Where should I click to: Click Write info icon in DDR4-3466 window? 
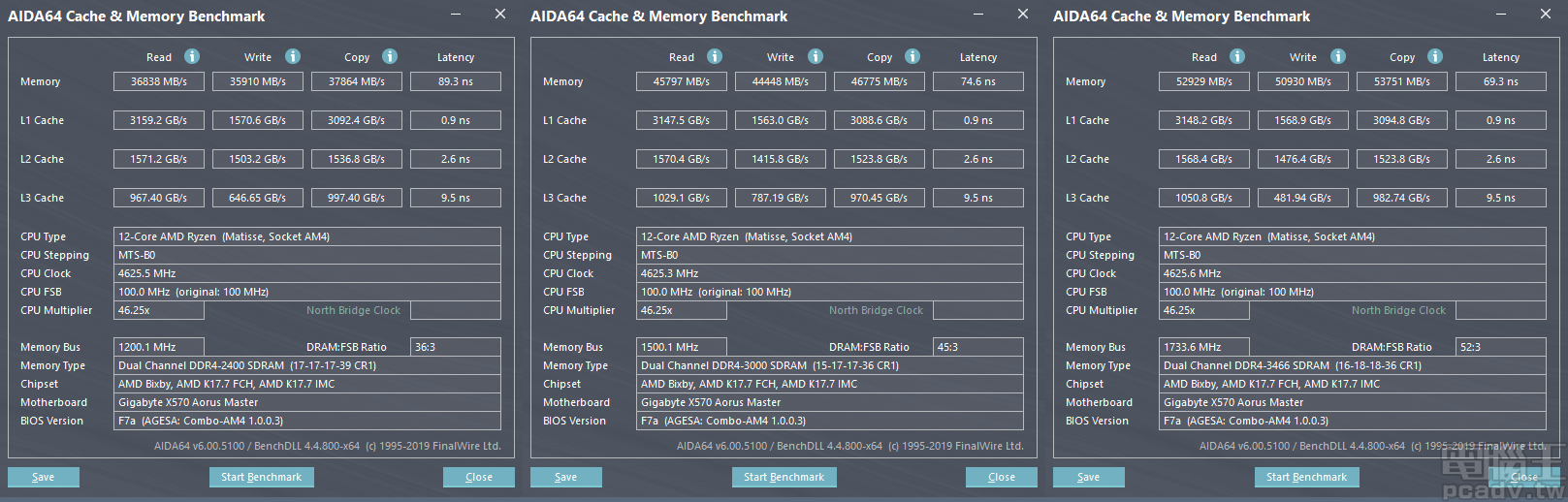point(1338,56)
